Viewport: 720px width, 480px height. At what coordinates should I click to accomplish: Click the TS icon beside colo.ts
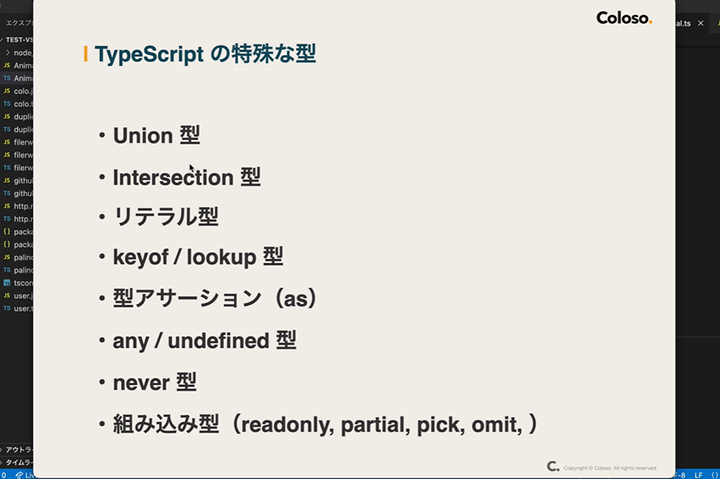7,103
